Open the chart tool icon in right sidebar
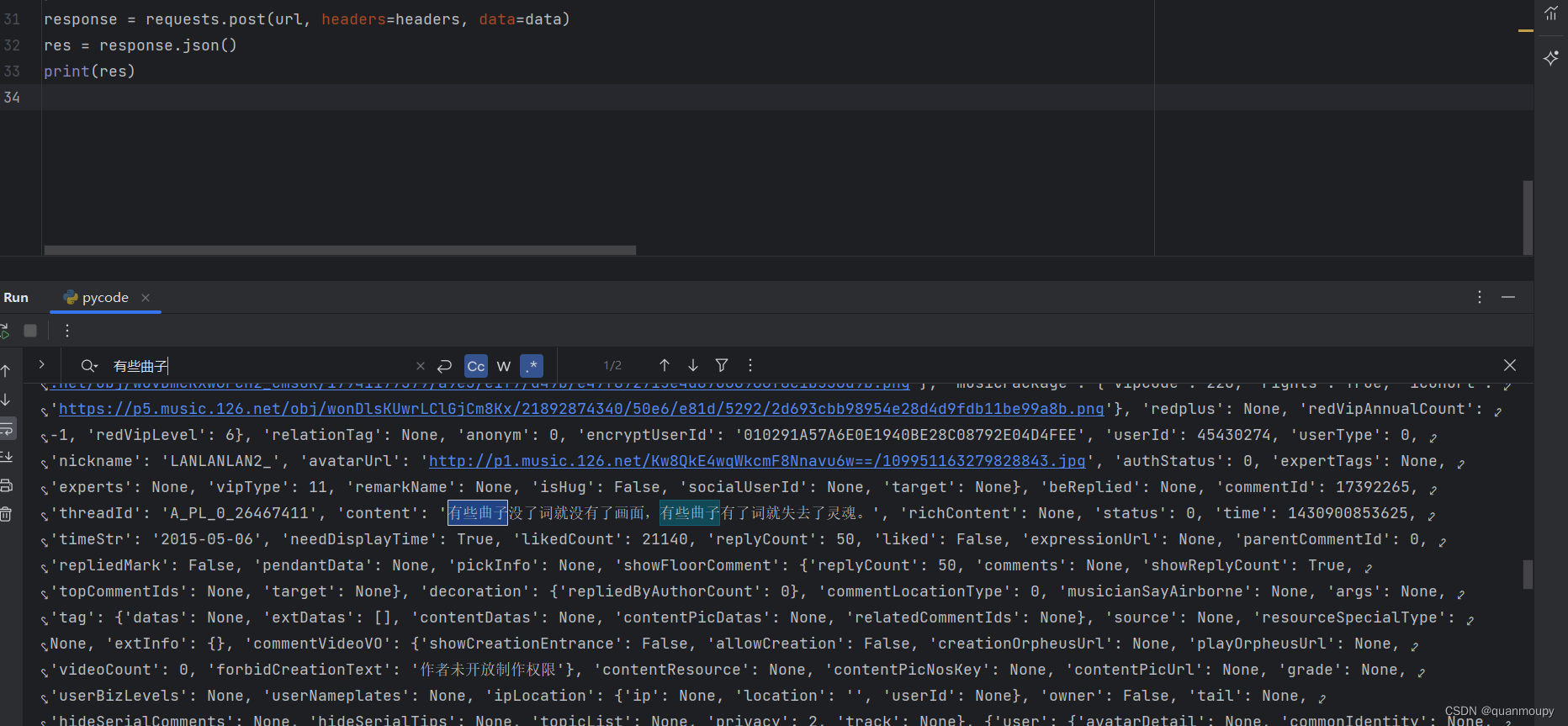Viewport: 1568px width, 726px height. coord(1551,13)
